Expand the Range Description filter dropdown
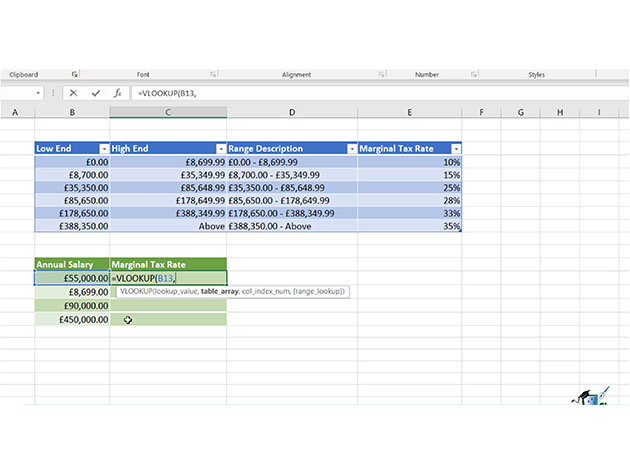This screenshot has width=630, height=473. tap(350, 148)
